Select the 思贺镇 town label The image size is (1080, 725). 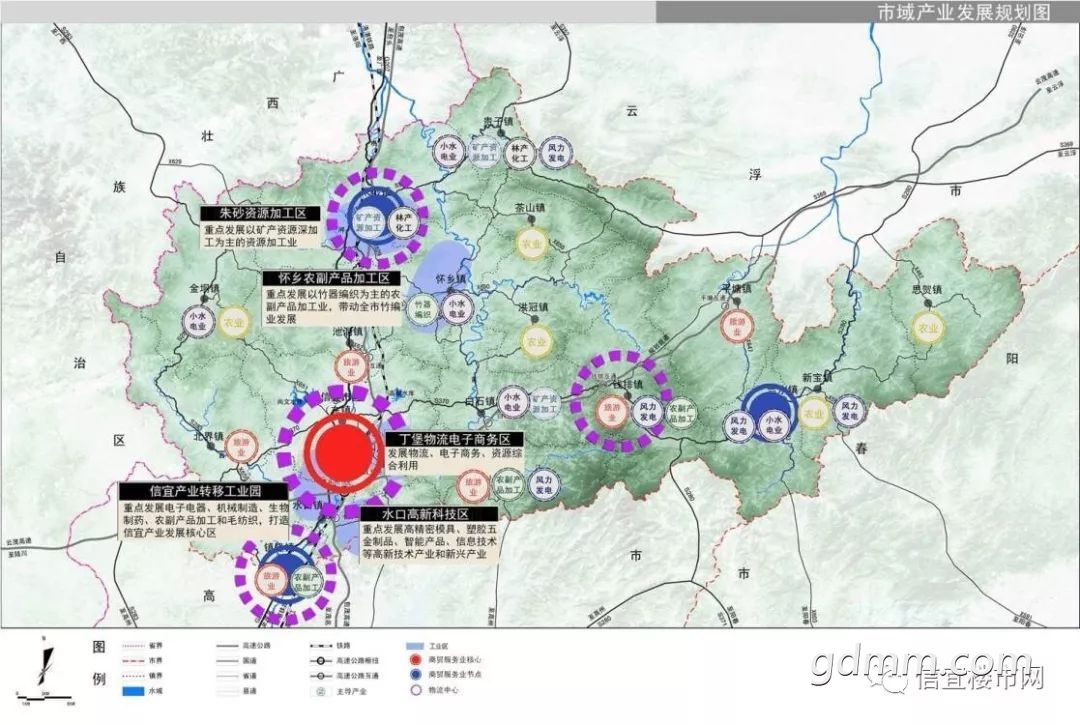[926, 290]
